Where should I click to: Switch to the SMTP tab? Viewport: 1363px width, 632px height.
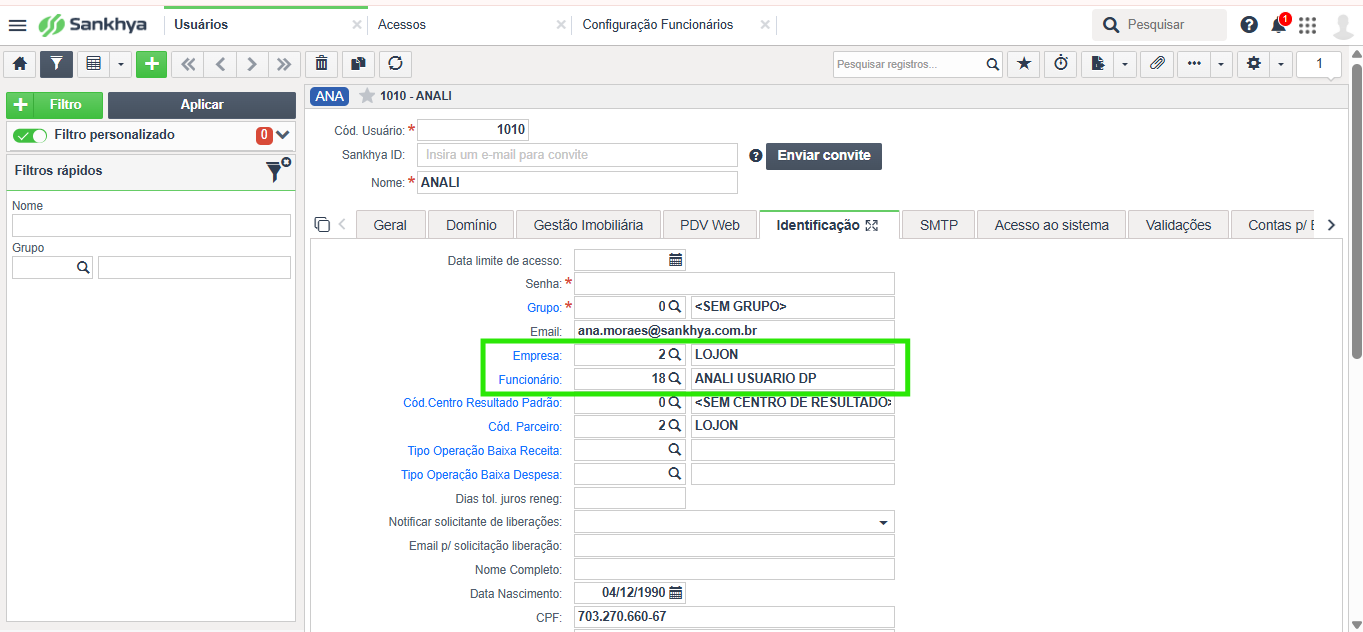click(x=938, y=225)
